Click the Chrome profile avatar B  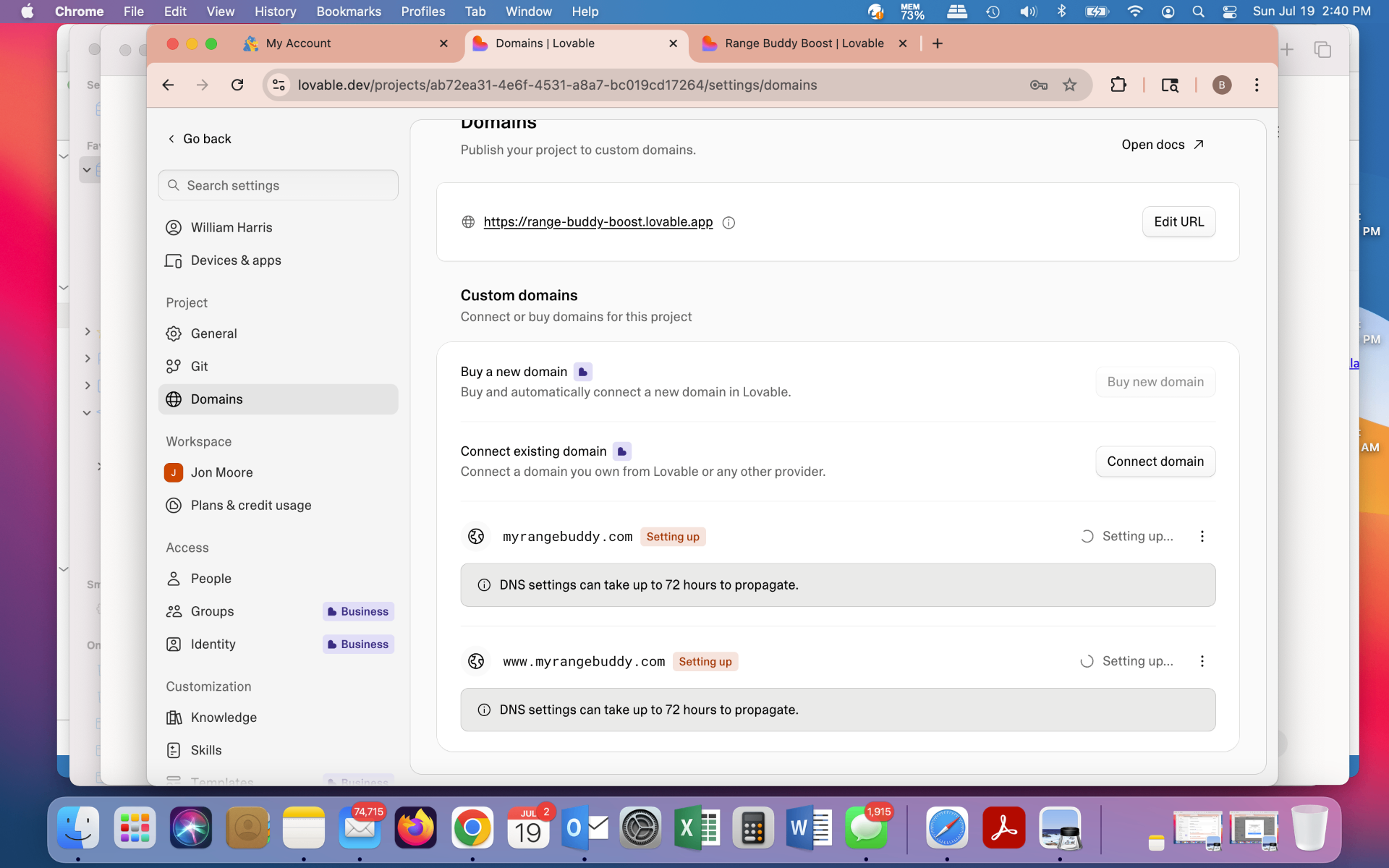pos(1222,85)
